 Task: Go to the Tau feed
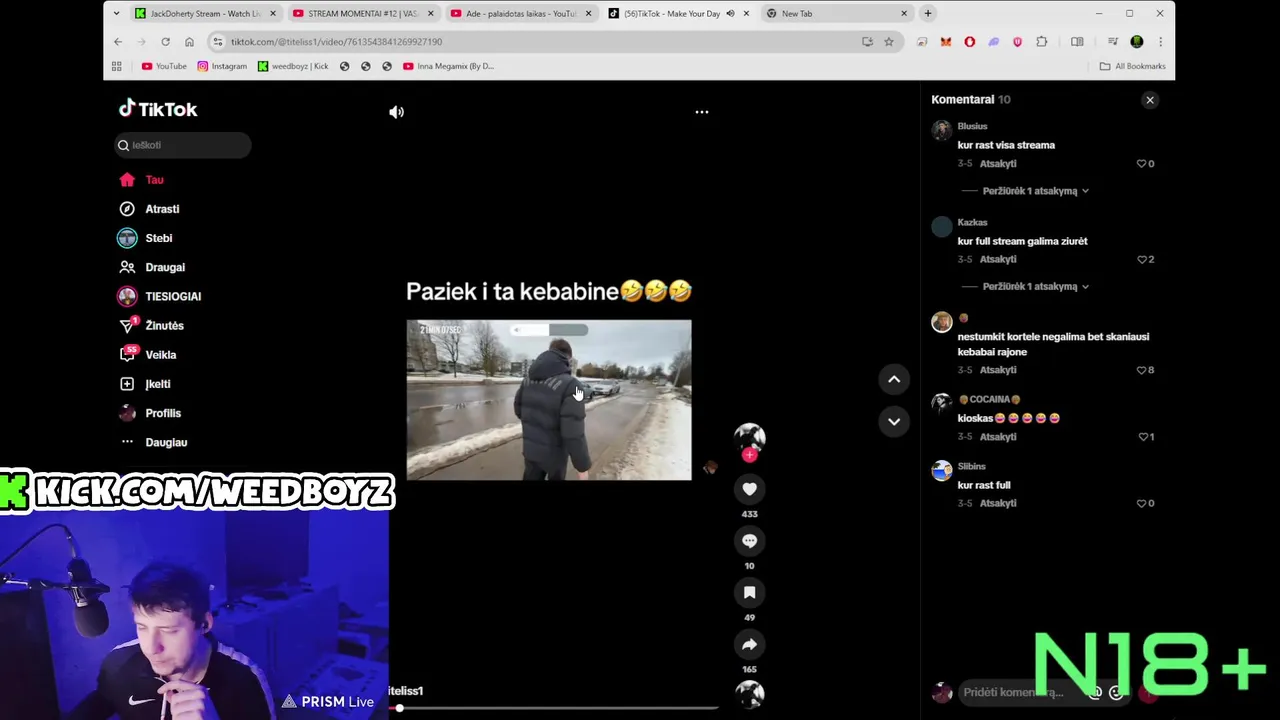pos(154,180)
